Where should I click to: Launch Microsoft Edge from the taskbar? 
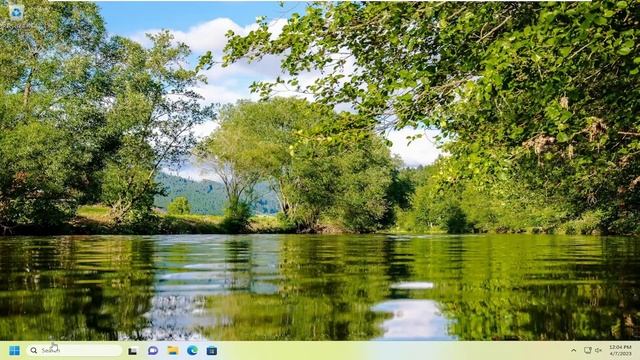192,350
